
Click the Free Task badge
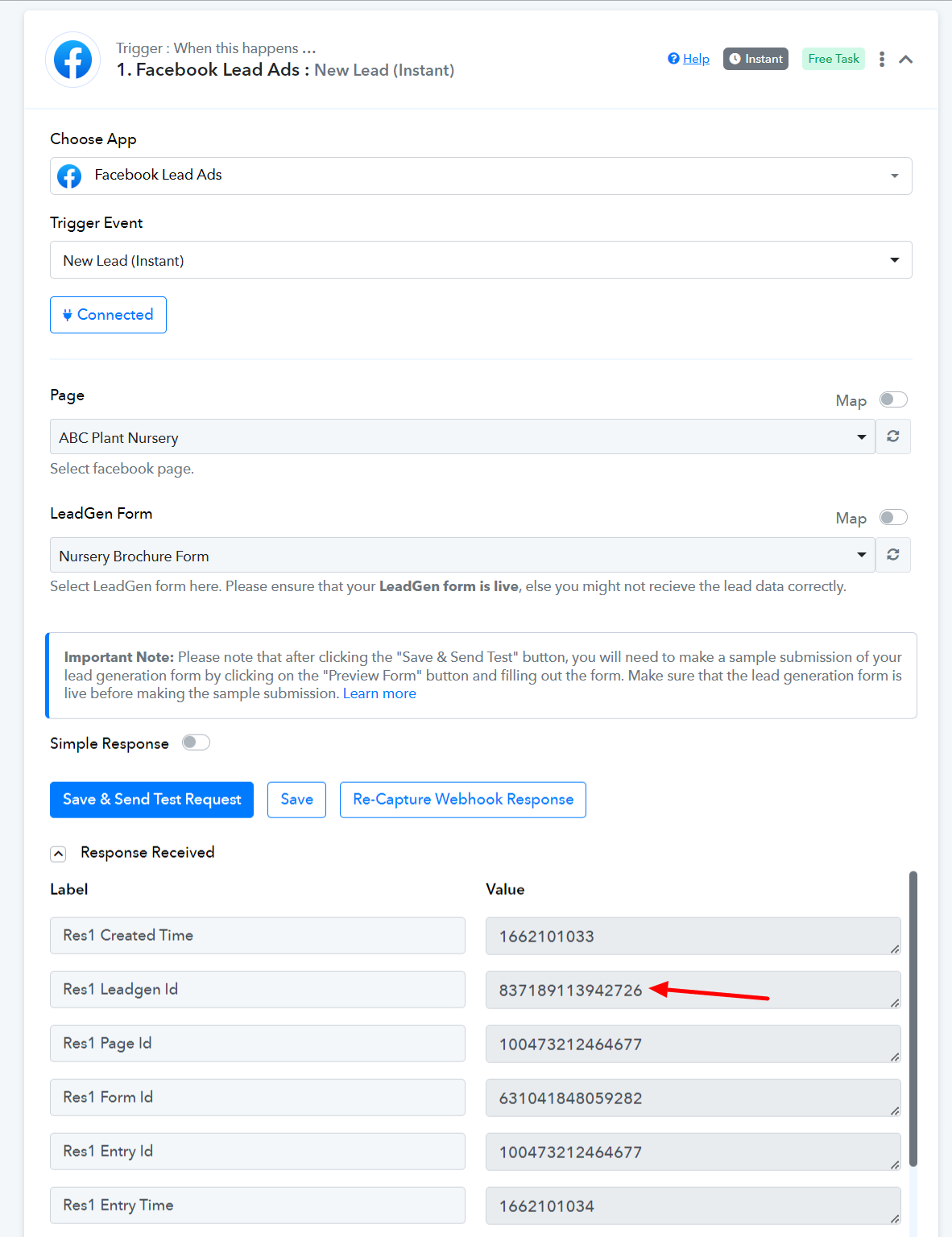[834, 59]
